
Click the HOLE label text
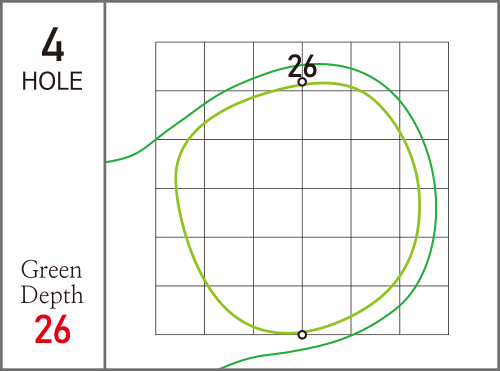[x=52, y=81]
